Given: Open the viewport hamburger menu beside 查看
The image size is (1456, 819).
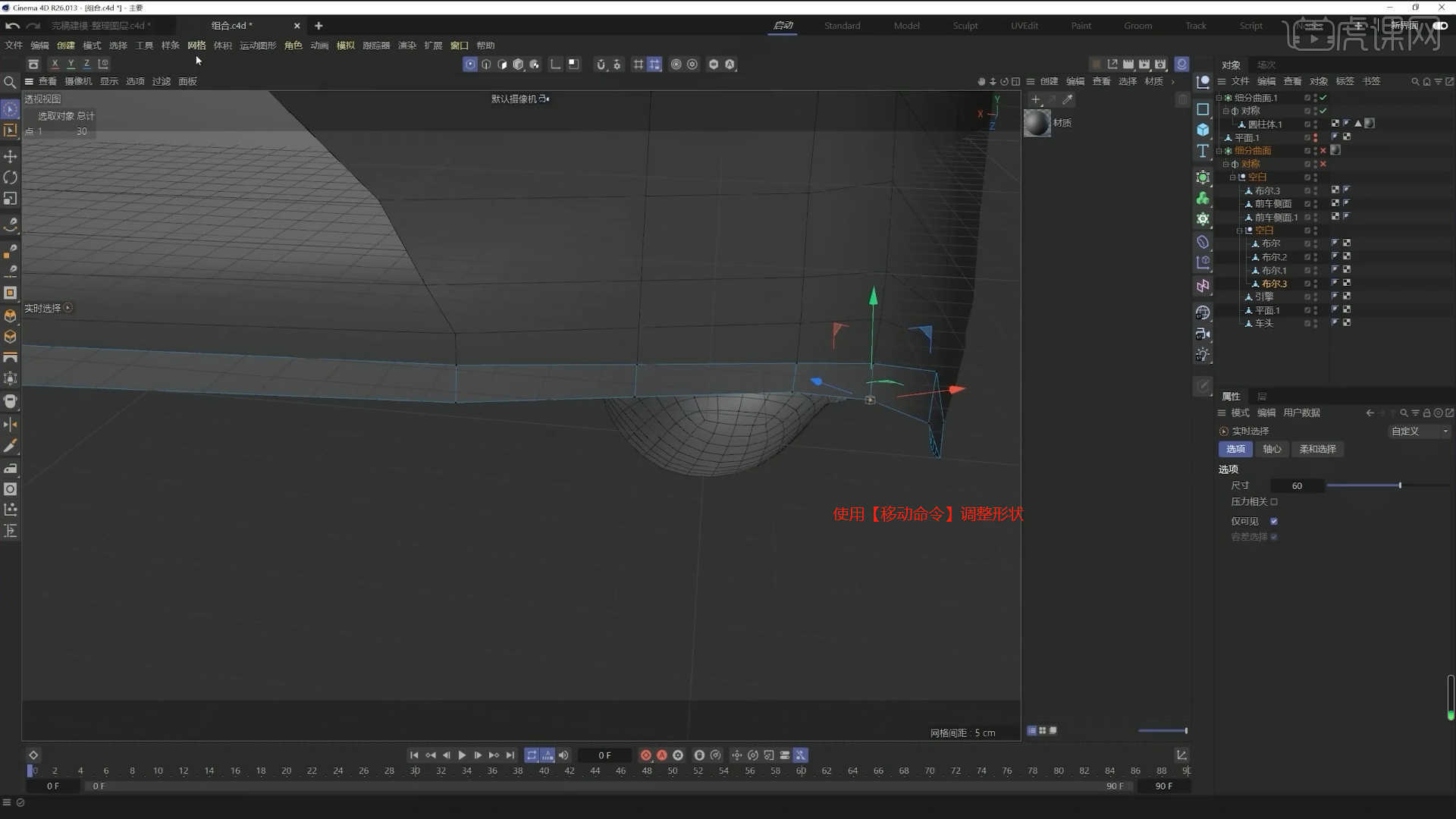Looking at the screenshot, I should click(x=29, y=81).
